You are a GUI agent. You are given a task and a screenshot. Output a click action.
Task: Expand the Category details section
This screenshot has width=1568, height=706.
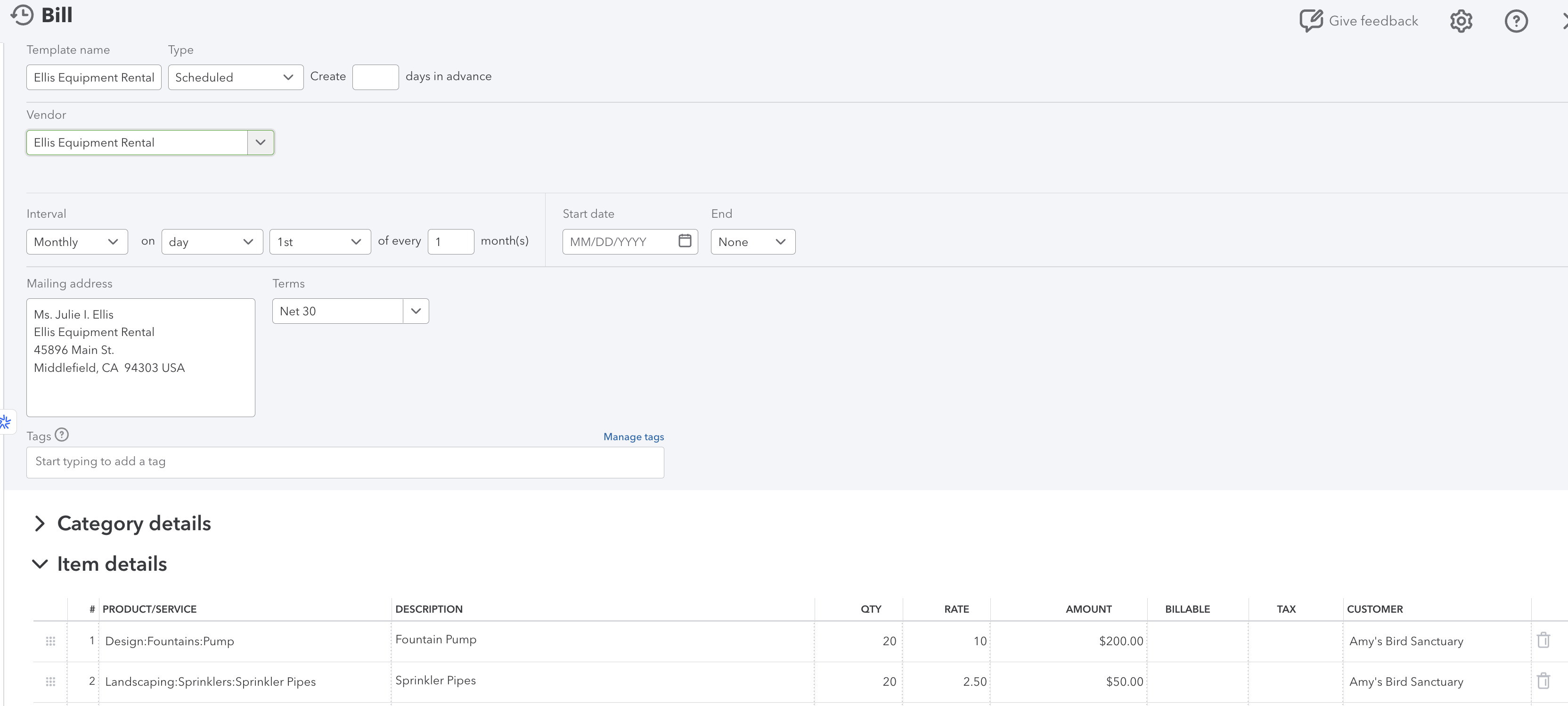40,524
